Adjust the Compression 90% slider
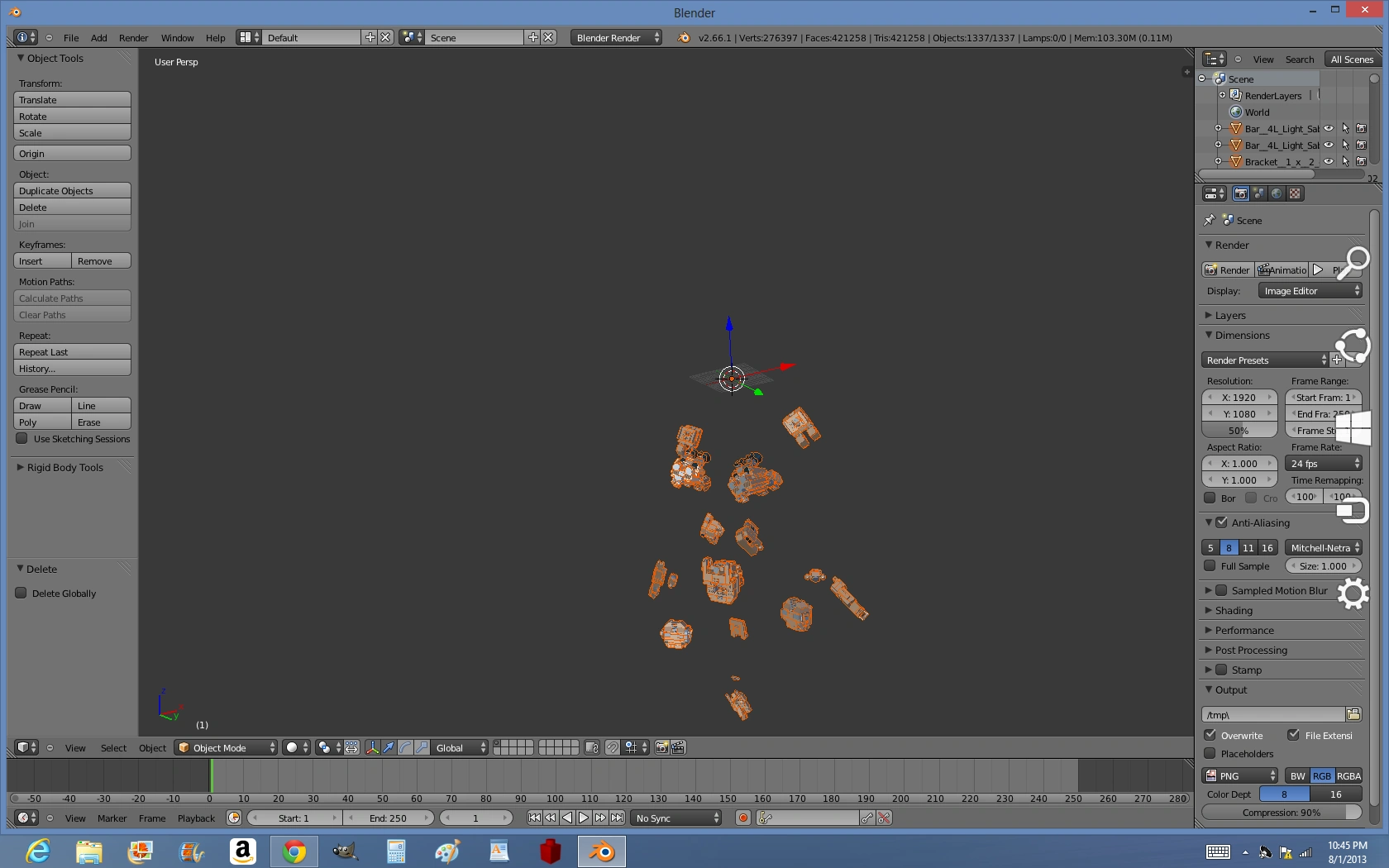Viewport: 1389px width, 868px height. click(x=1282, y=812)
